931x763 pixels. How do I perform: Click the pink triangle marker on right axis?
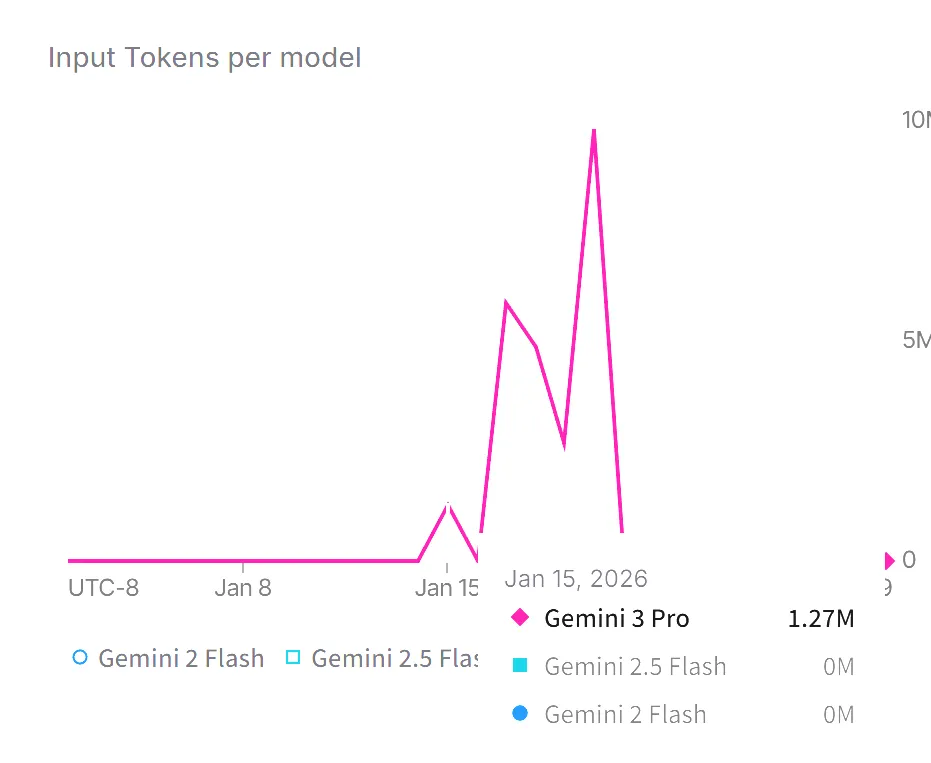888,560
